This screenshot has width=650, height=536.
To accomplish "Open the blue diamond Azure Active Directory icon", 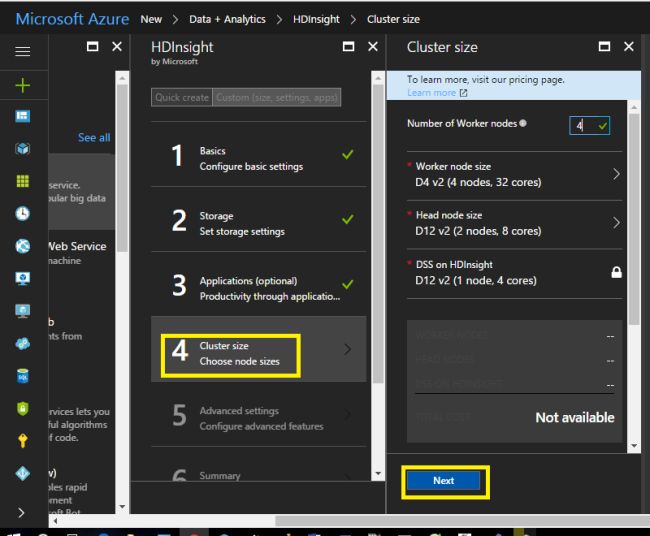I will (22, 473).
